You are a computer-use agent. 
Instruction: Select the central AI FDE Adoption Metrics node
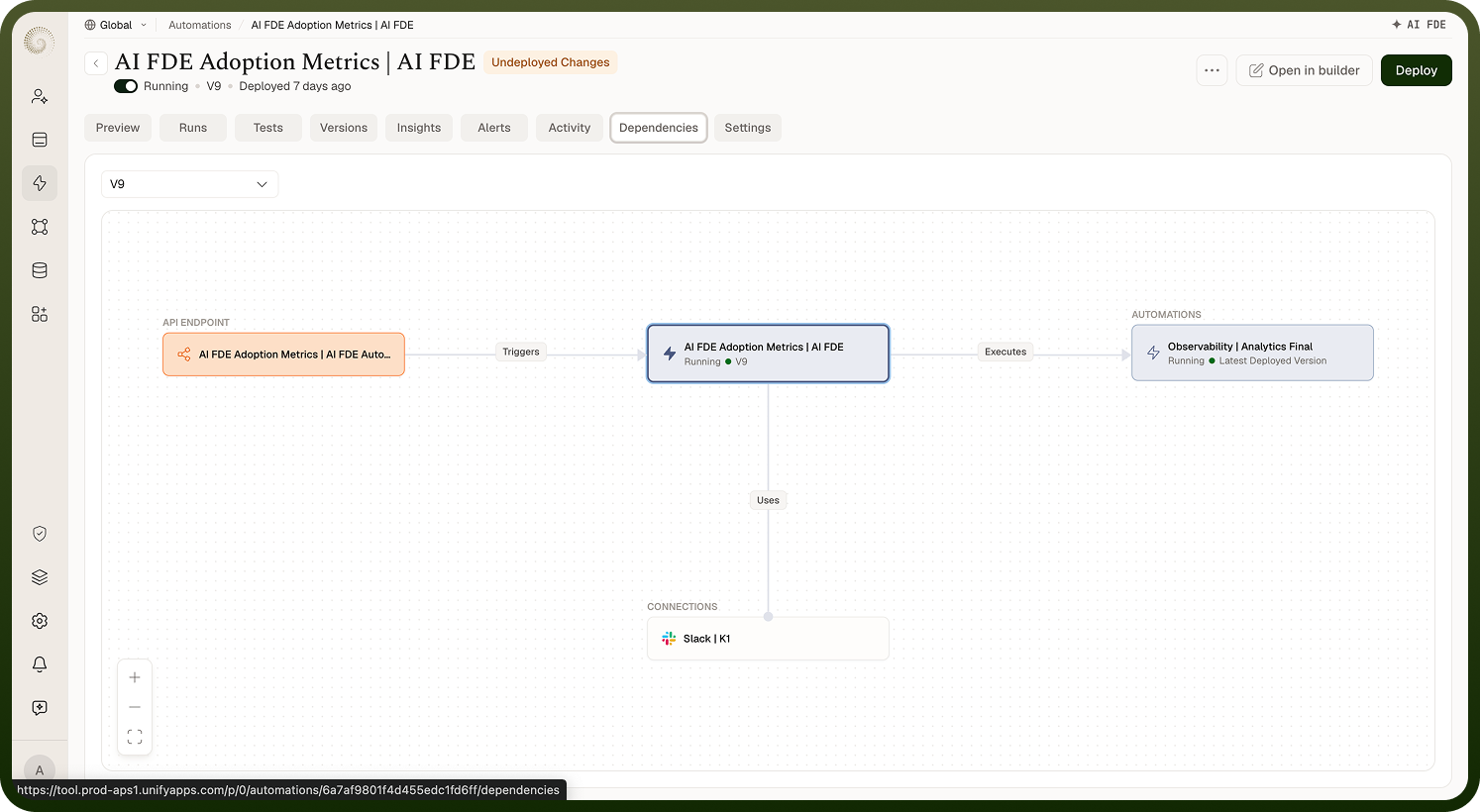(769, 354)
